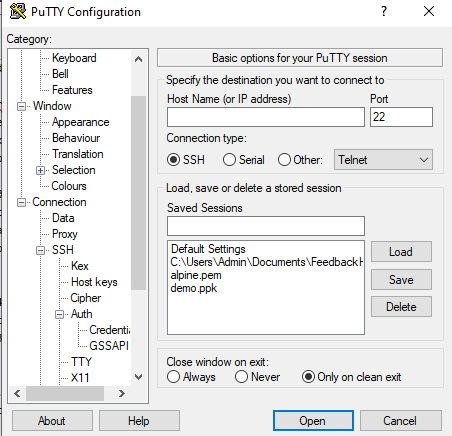Select the Other connection type
Viewport: 452px width, 436px height.
pyautogui.click(x=300, y=160)
